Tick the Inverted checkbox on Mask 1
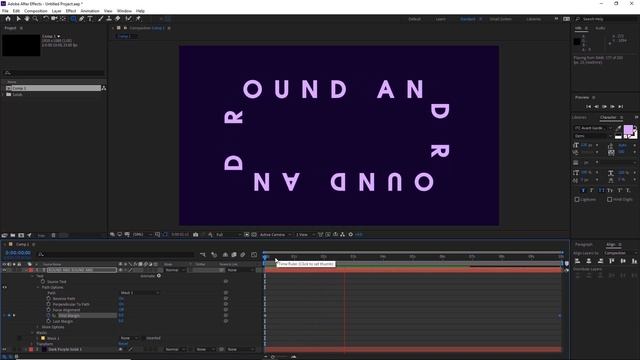Viewport: 640px width, 360px height. (x=143, y=338)
